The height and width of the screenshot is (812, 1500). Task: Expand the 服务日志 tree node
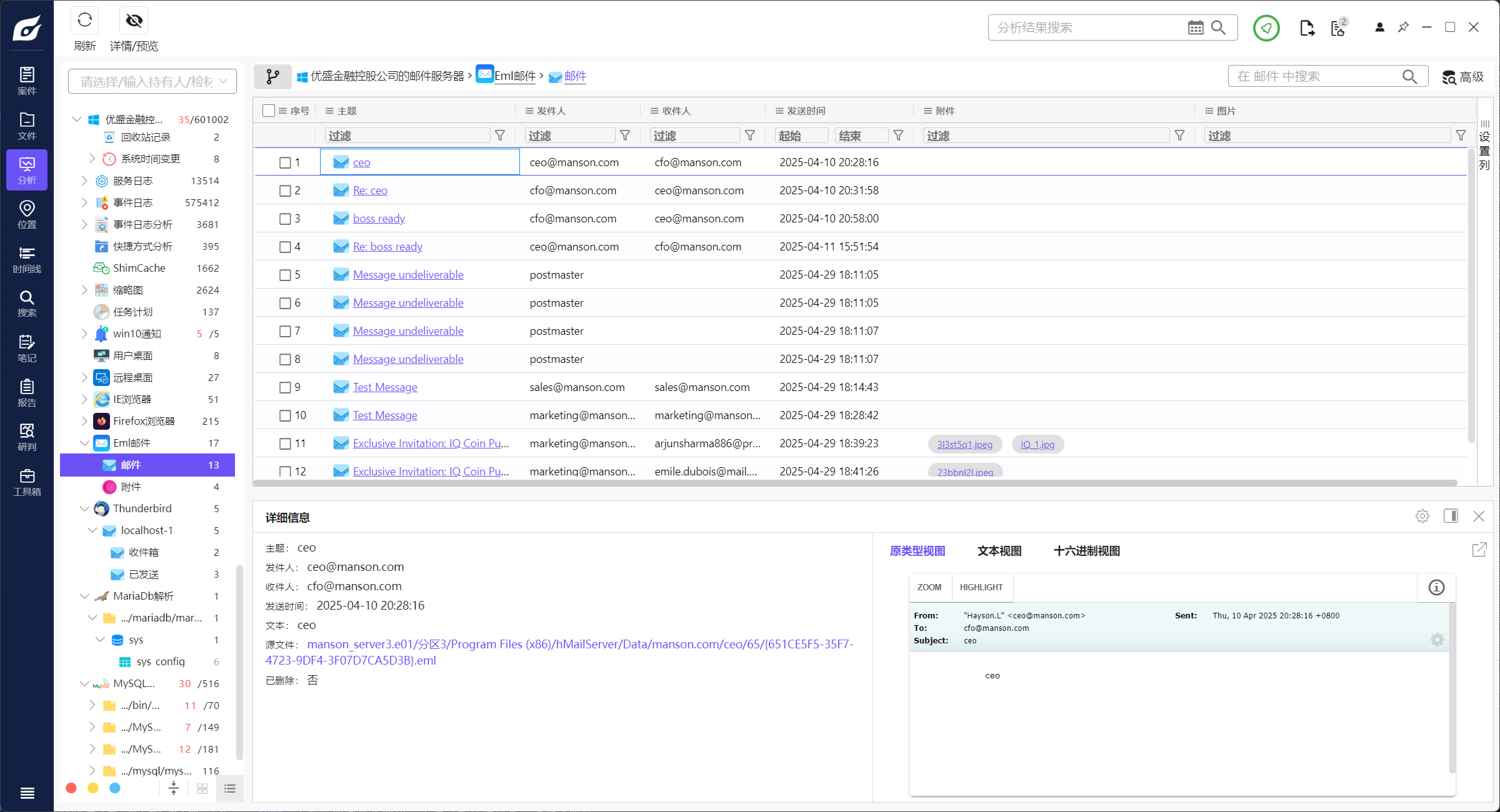[84, 181]
